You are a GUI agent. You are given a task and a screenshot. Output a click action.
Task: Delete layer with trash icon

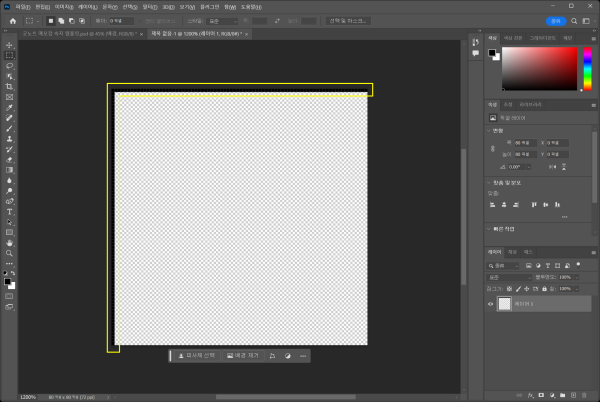[584, 395]
